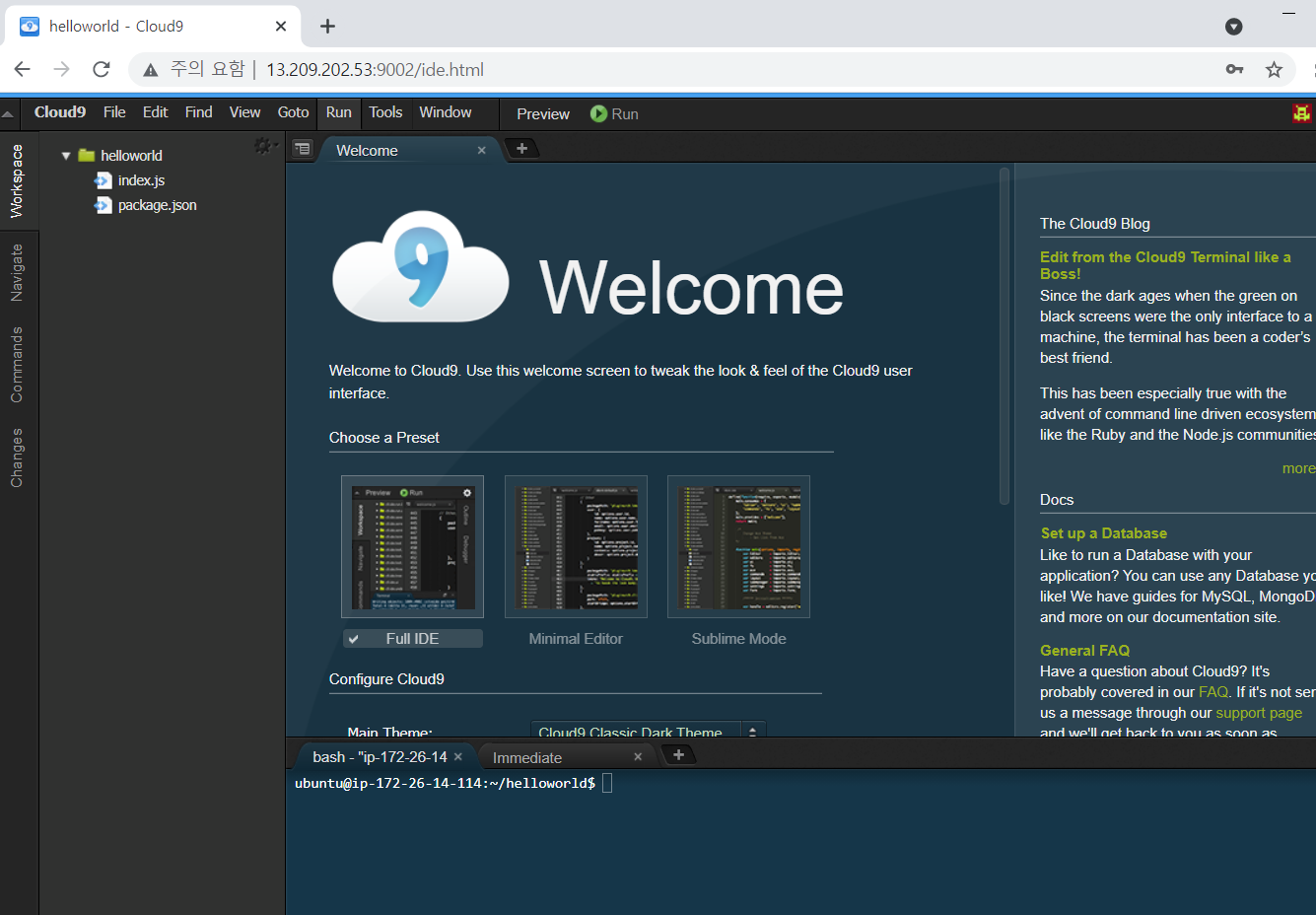
Task: Click the helloworld folder icon
Action: 86,155
